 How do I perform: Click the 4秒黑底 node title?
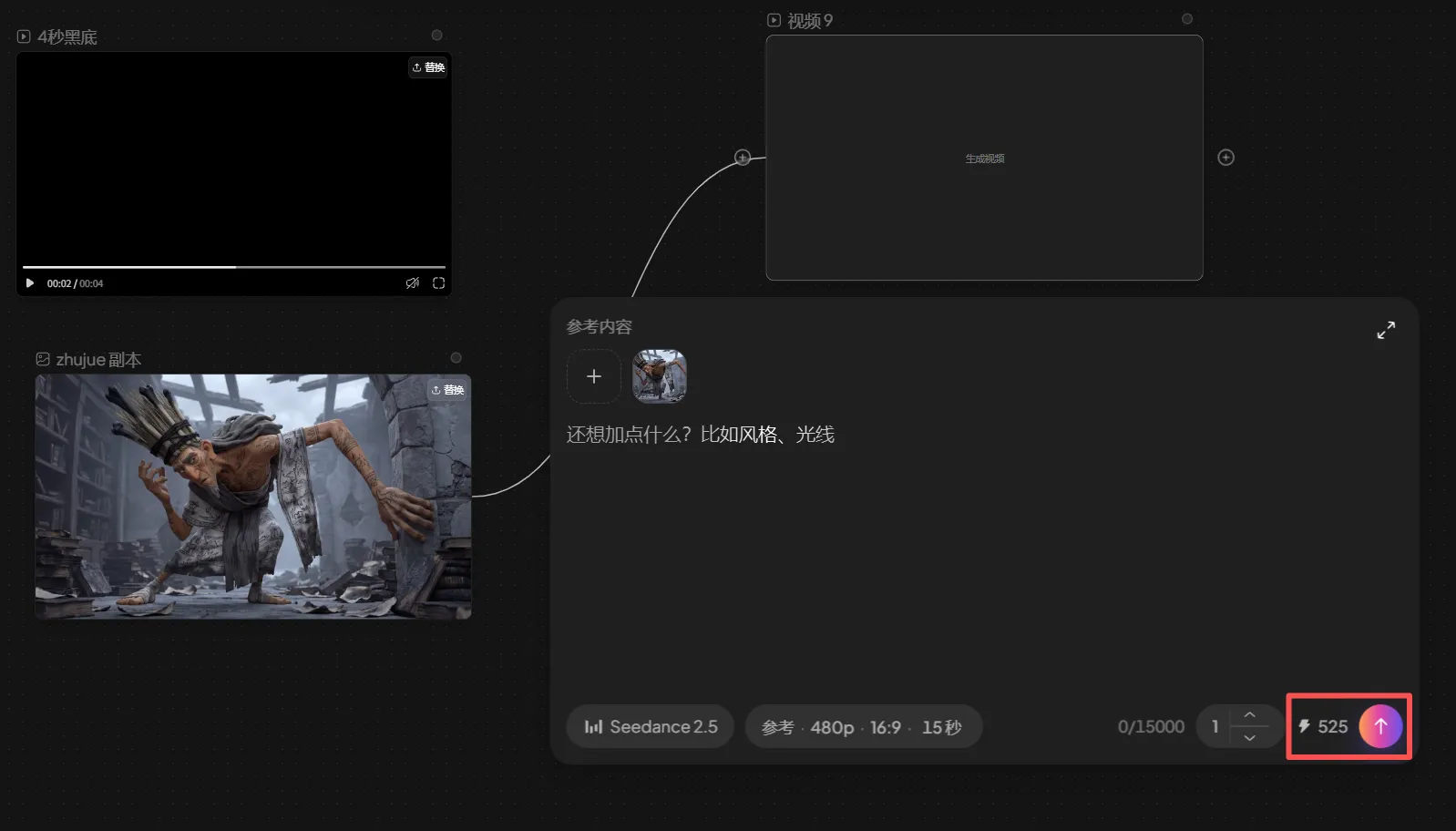(67, 36)
